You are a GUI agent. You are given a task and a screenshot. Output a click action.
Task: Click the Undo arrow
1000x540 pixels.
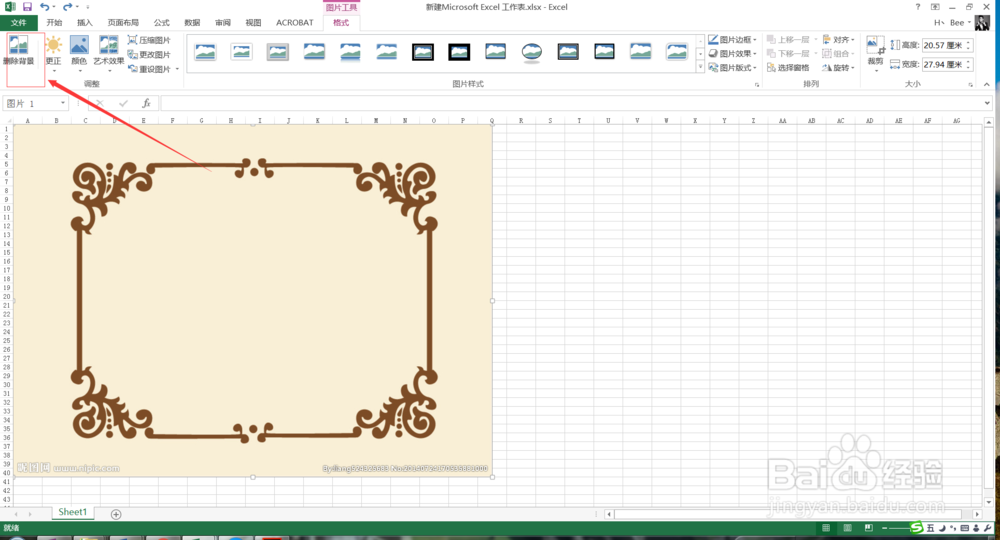point(44,7)
